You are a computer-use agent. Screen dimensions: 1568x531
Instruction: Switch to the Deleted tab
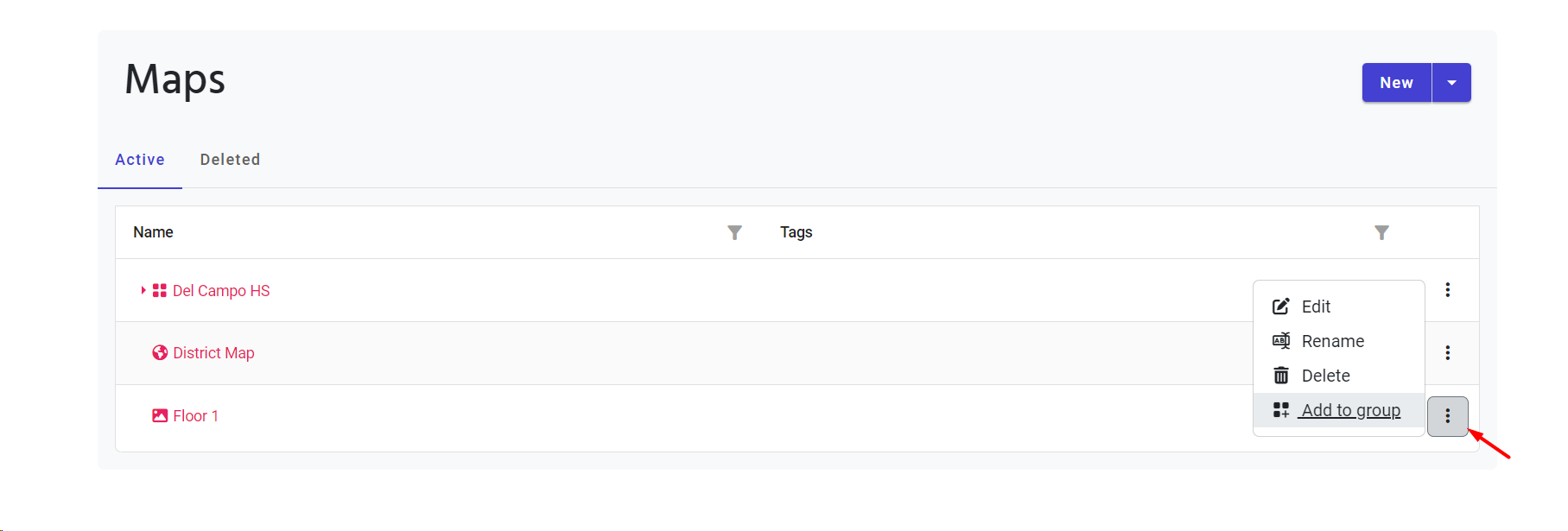[230, 160]
